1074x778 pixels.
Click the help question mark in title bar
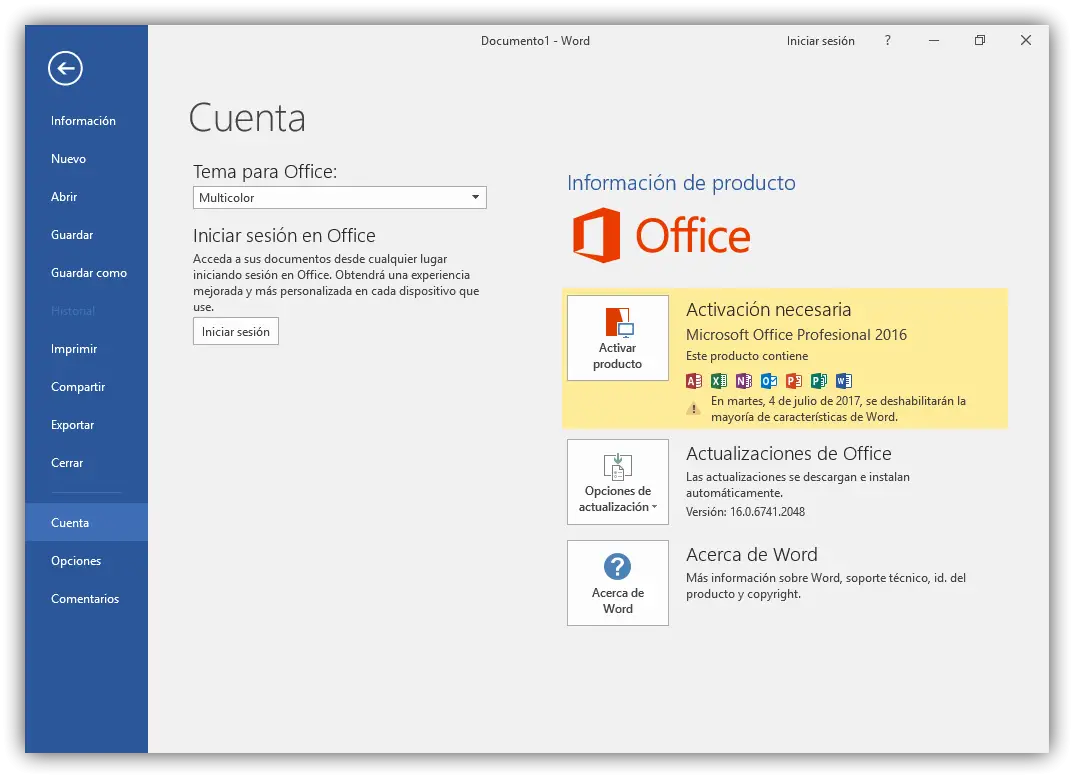[x=888, y=40]
